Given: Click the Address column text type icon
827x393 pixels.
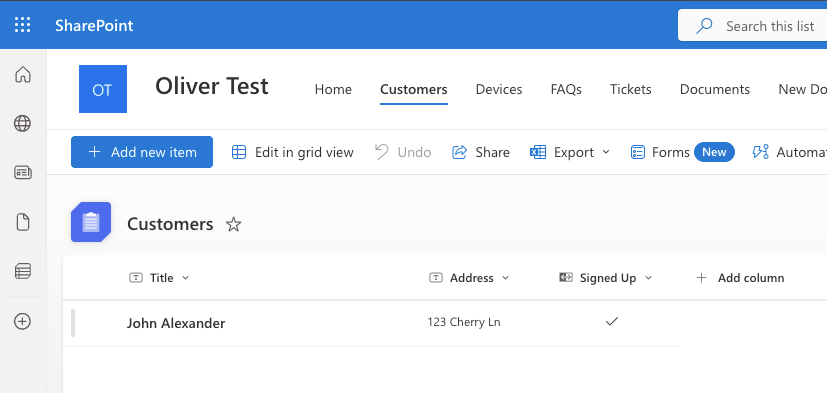Looking at the screenshot, I should 436,278.
